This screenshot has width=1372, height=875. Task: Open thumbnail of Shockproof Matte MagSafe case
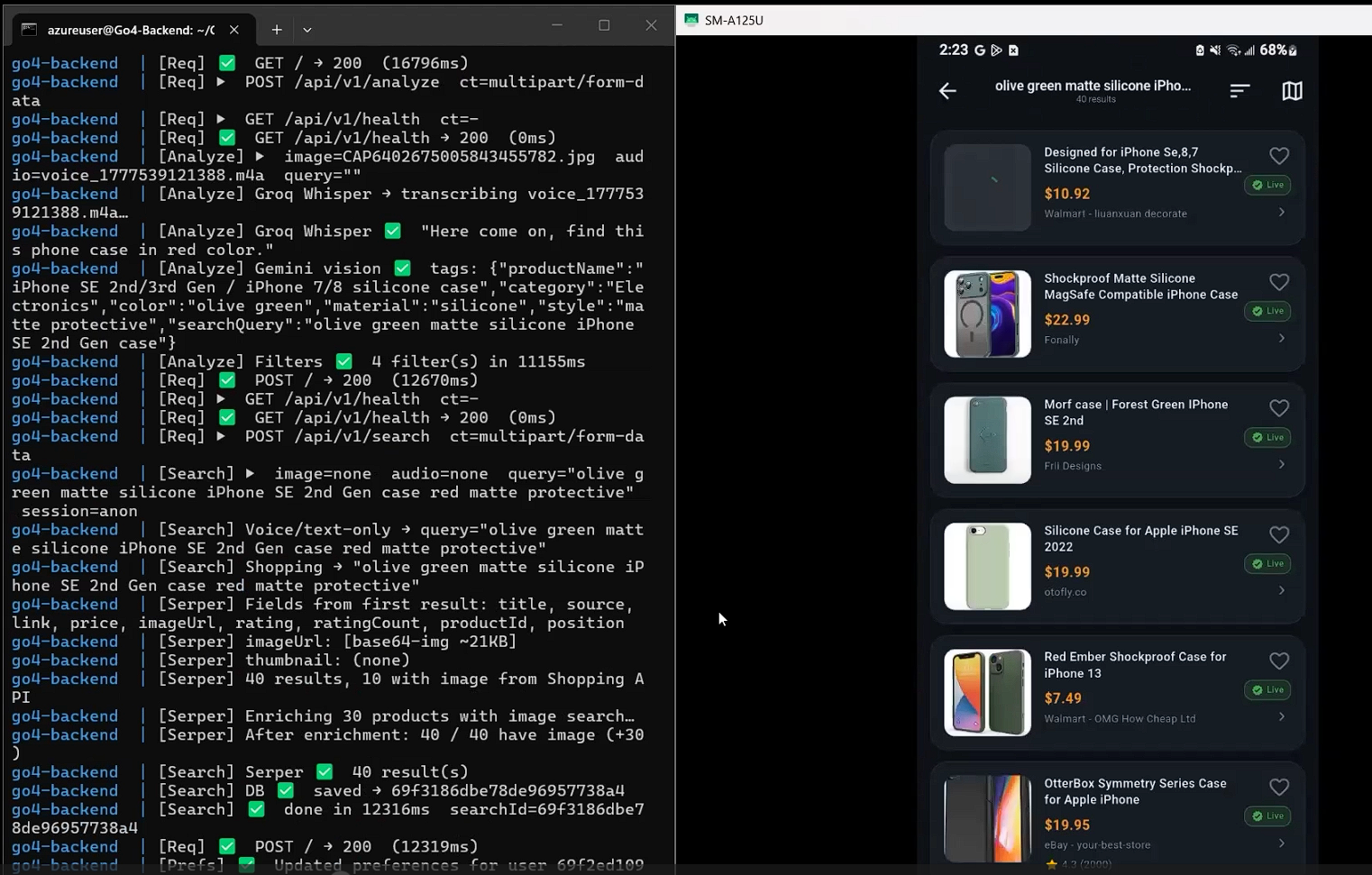point(987,314)
